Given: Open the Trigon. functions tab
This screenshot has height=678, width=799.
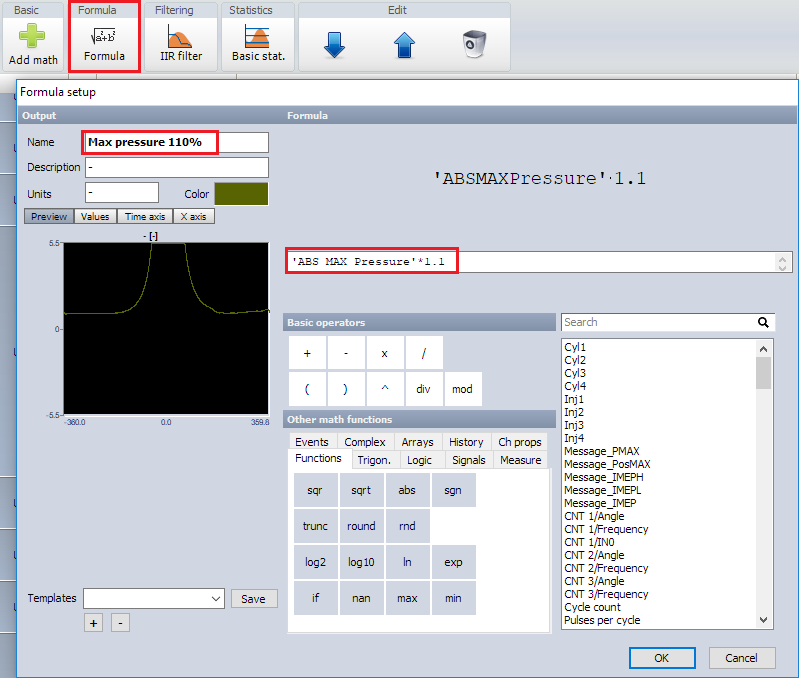Looking at the screenshot, I should click(x=374, y=460).
